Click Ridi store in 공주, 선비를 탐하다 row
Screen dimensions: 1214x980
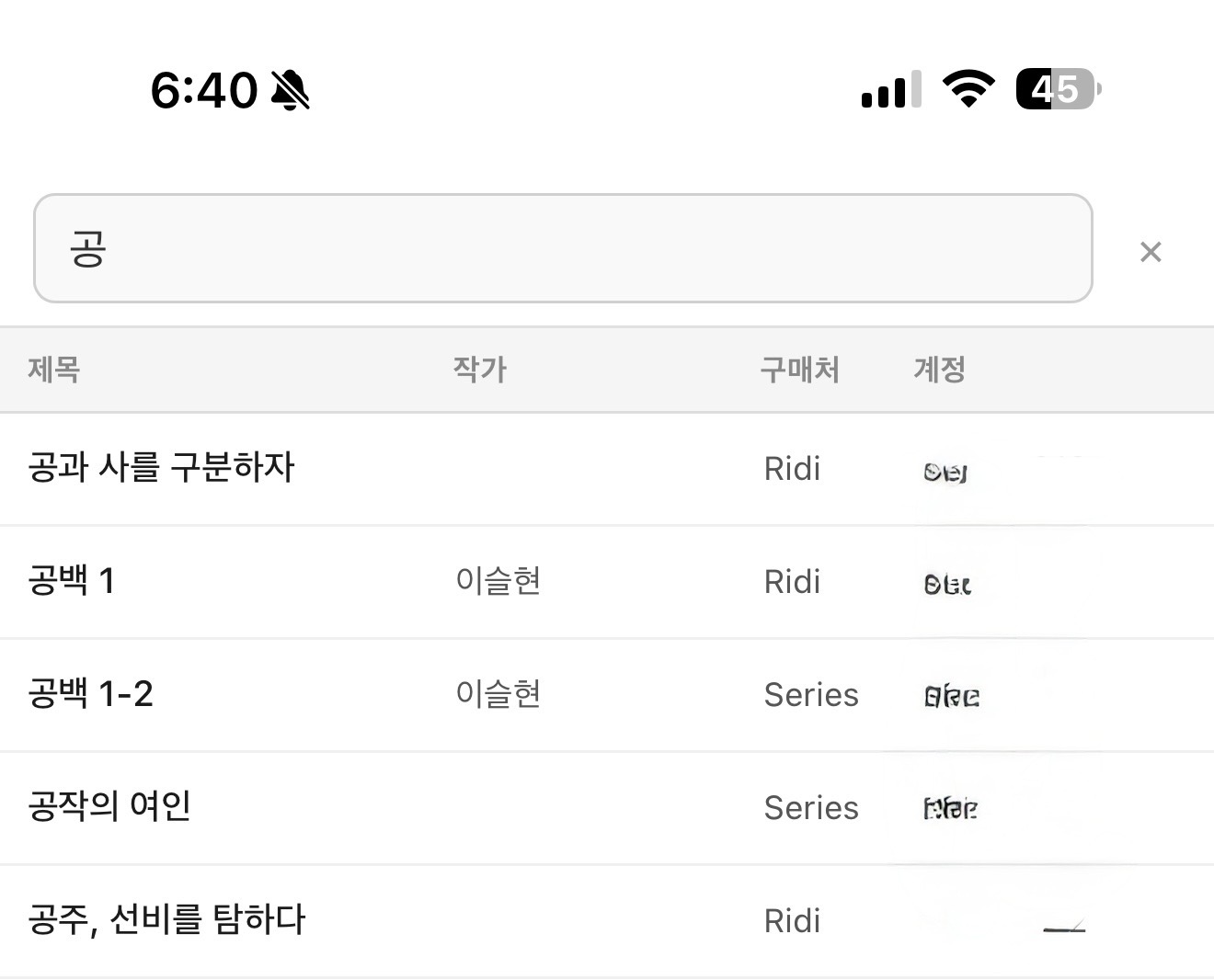(x=791, y=921)
